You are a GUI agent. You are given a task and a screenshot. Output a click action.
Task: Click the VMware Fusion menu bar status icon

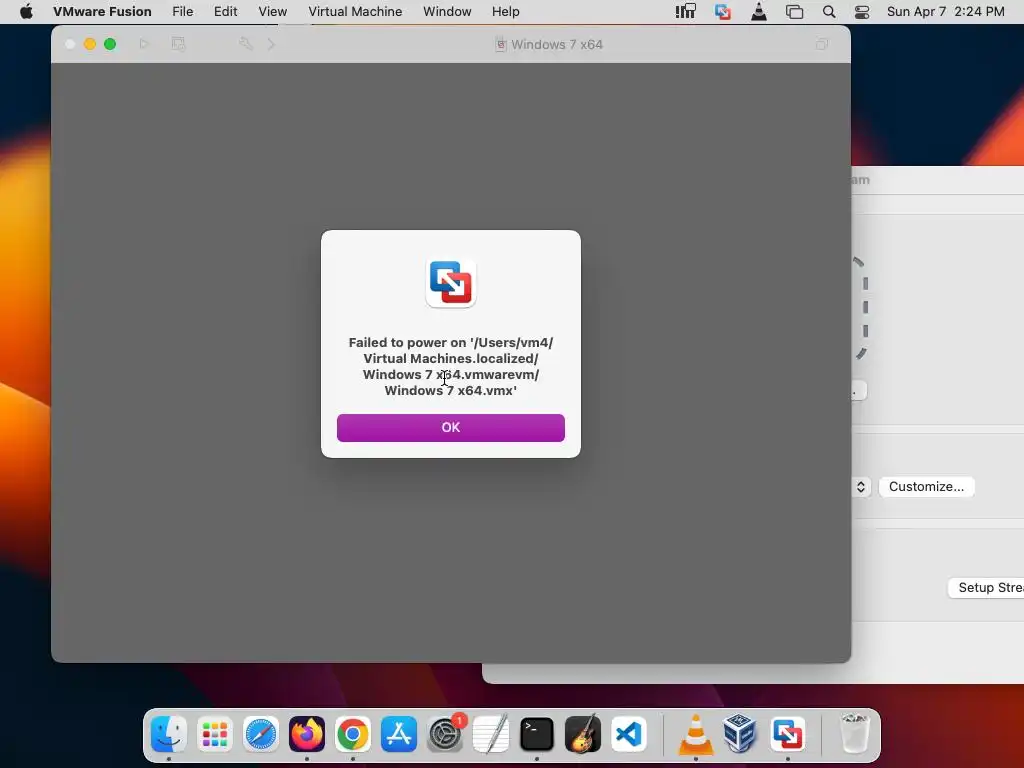(x=722, y=12)
